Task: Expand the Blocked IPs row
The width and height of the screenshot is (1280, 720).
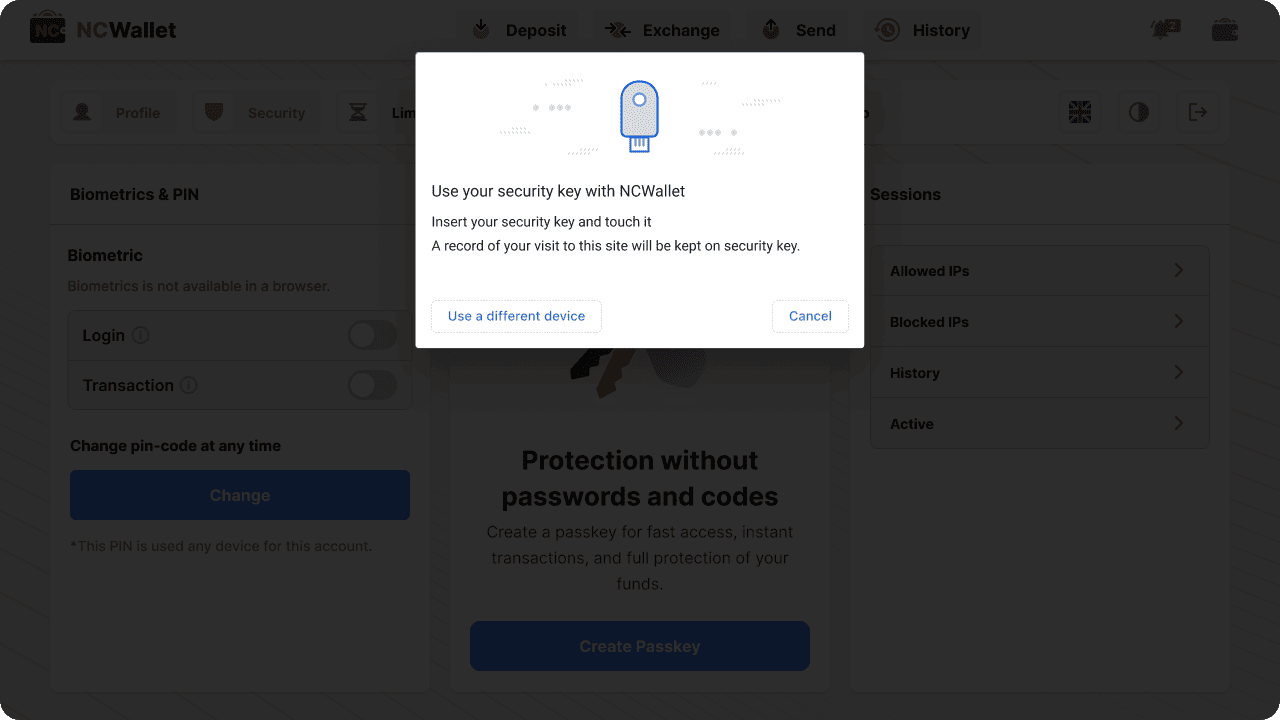Action: (x=1179, y=322)
